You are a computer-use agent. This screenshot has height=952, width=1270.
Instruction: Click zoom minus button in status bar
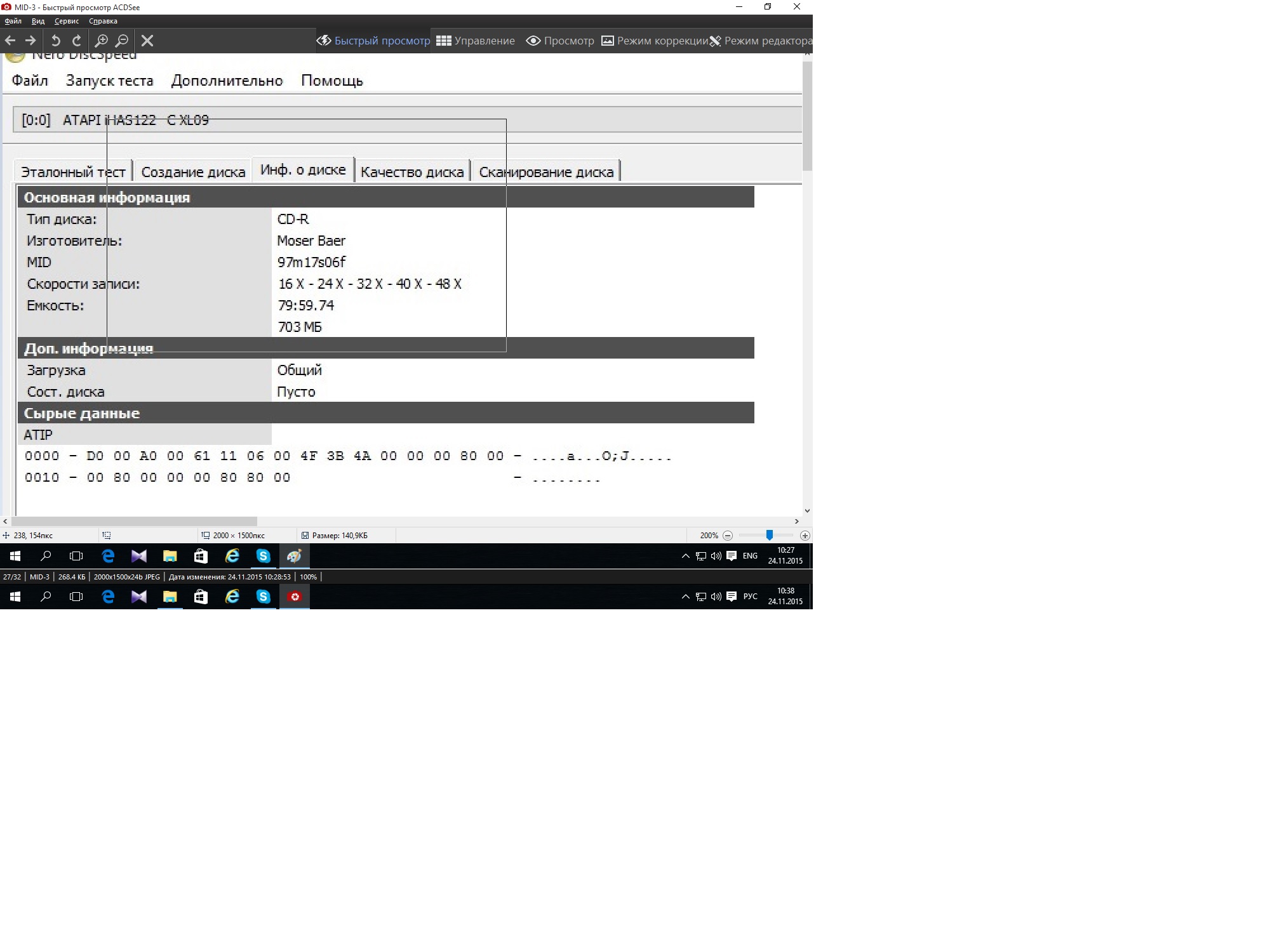tap(728, 536)
